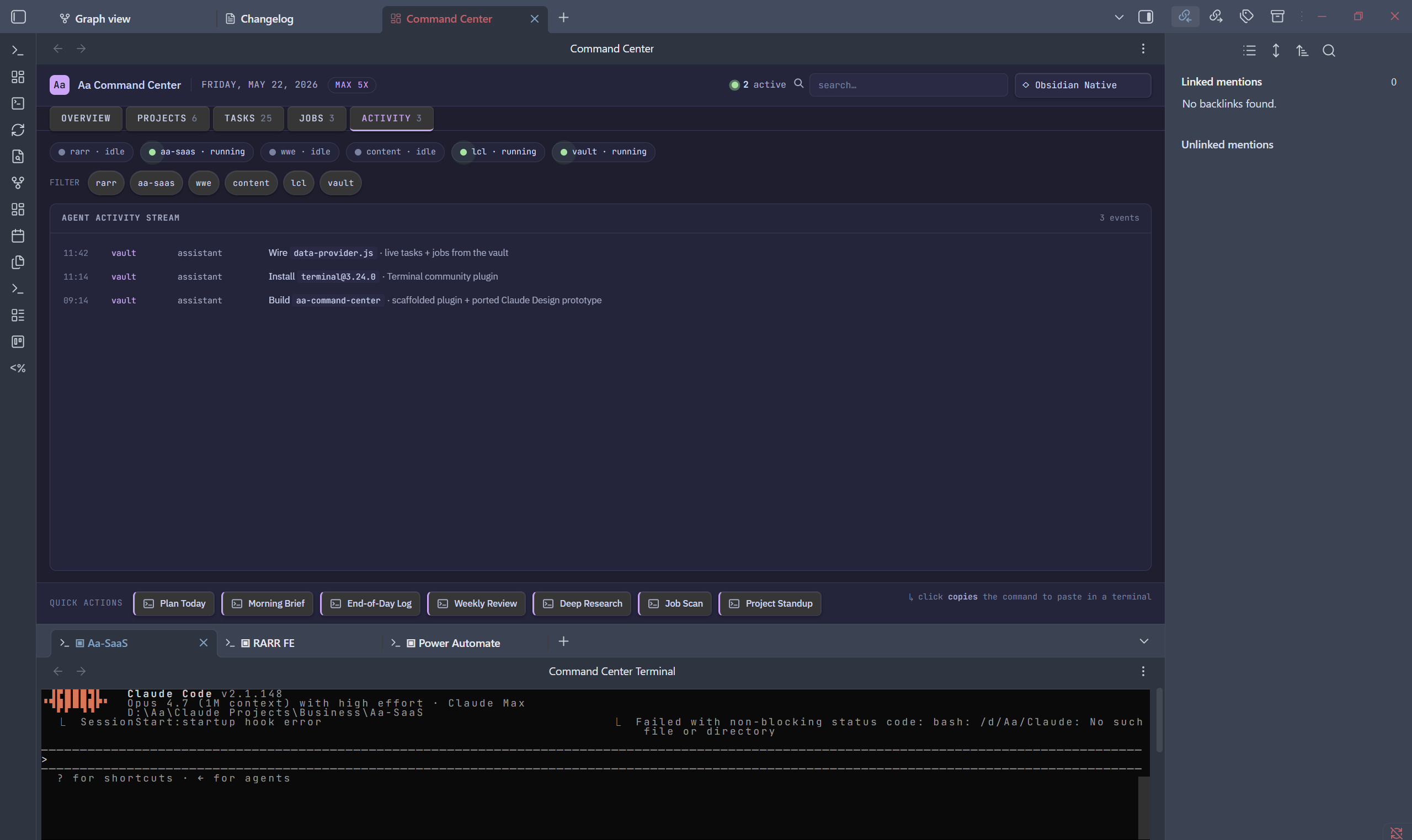This screenshot has height=840, width=1412.
Task: Open the checklist ribbon icon
Action: 18,315
